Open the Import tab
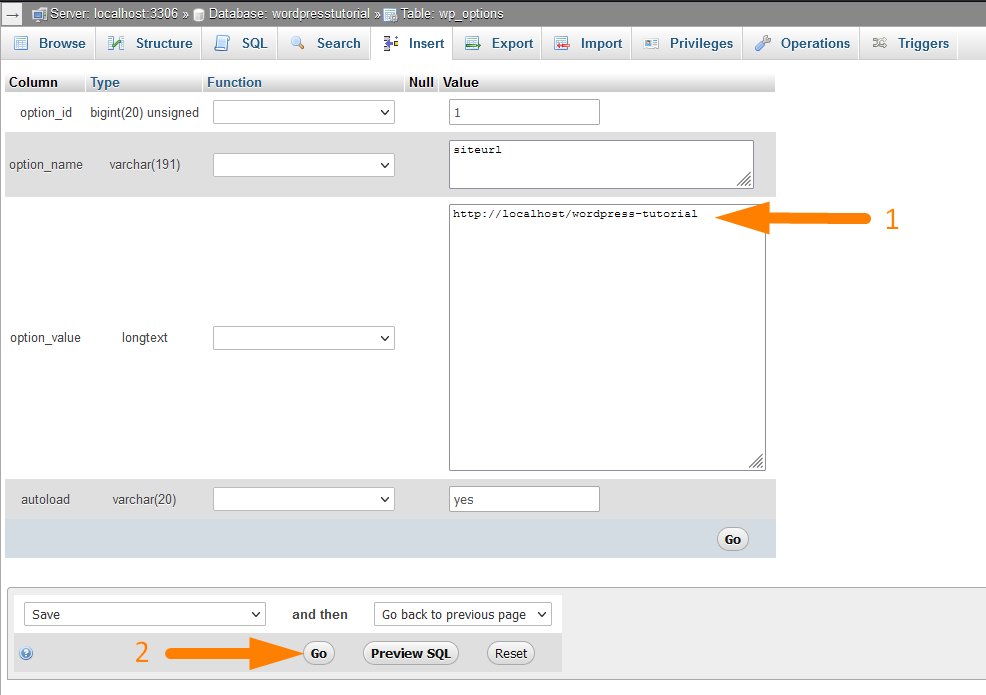This screenshot has height=695, width=986. click(587, 43)
